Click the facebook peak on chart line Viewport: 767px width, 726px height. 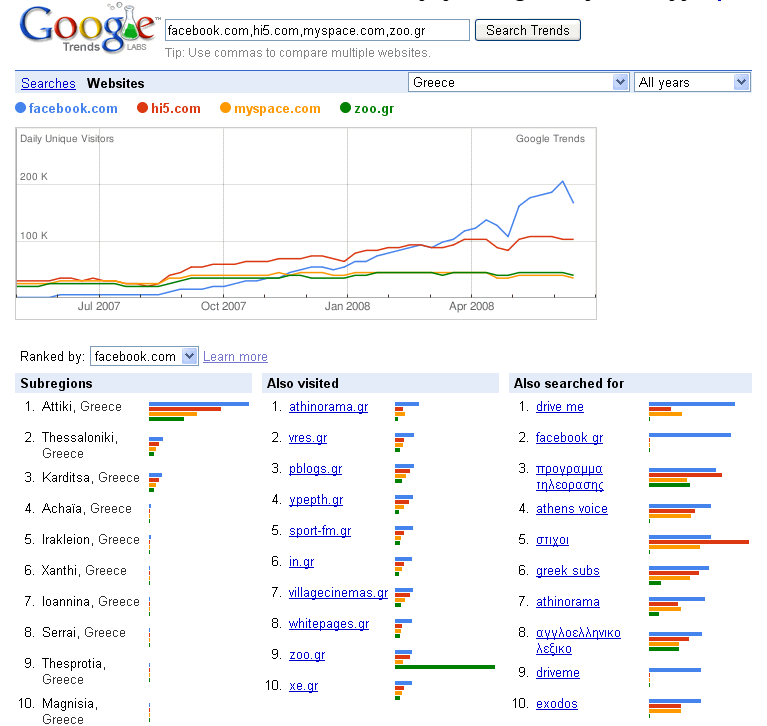[x=563, y=182]
